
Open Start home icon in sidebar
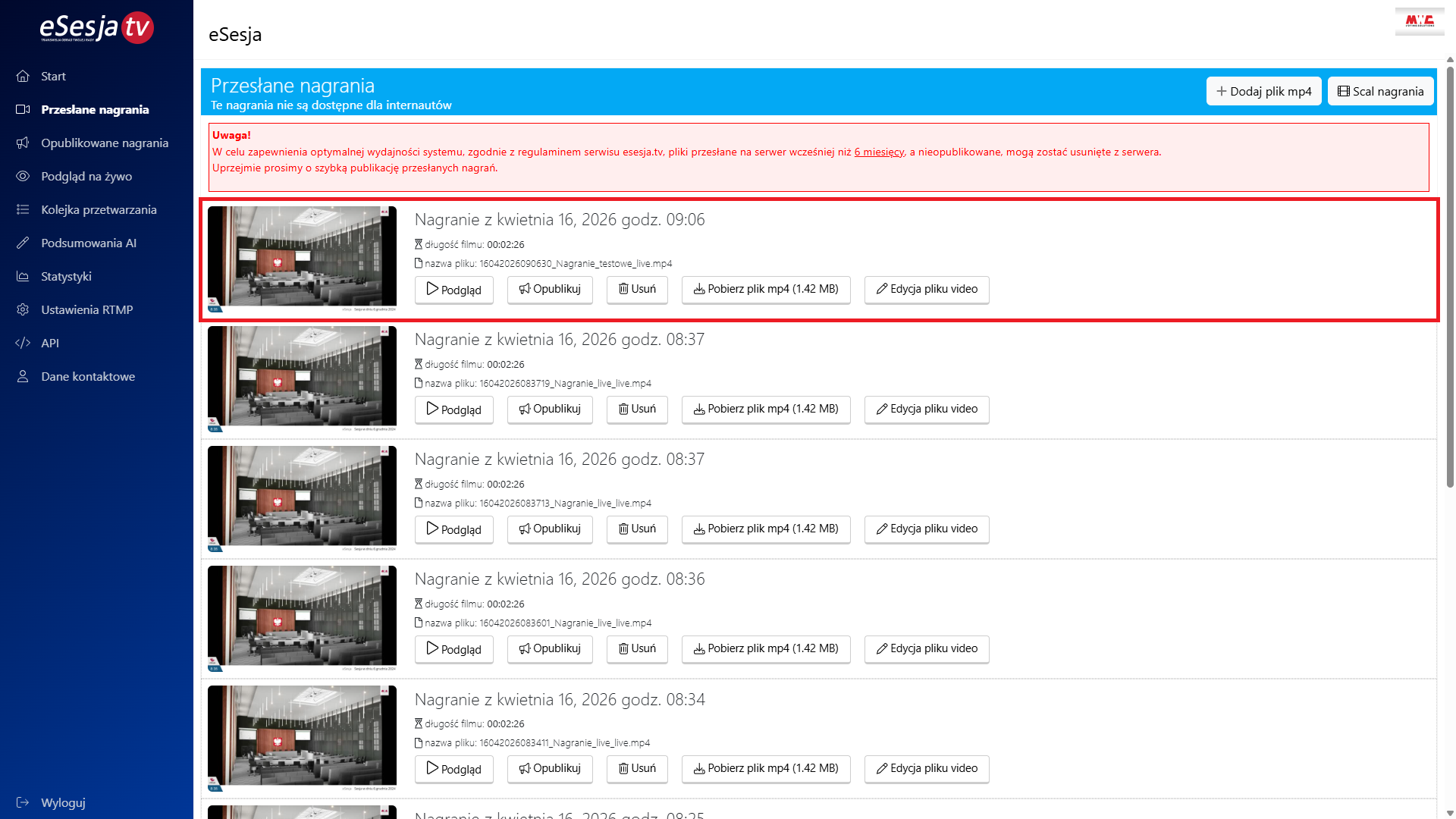click(23, 76)
